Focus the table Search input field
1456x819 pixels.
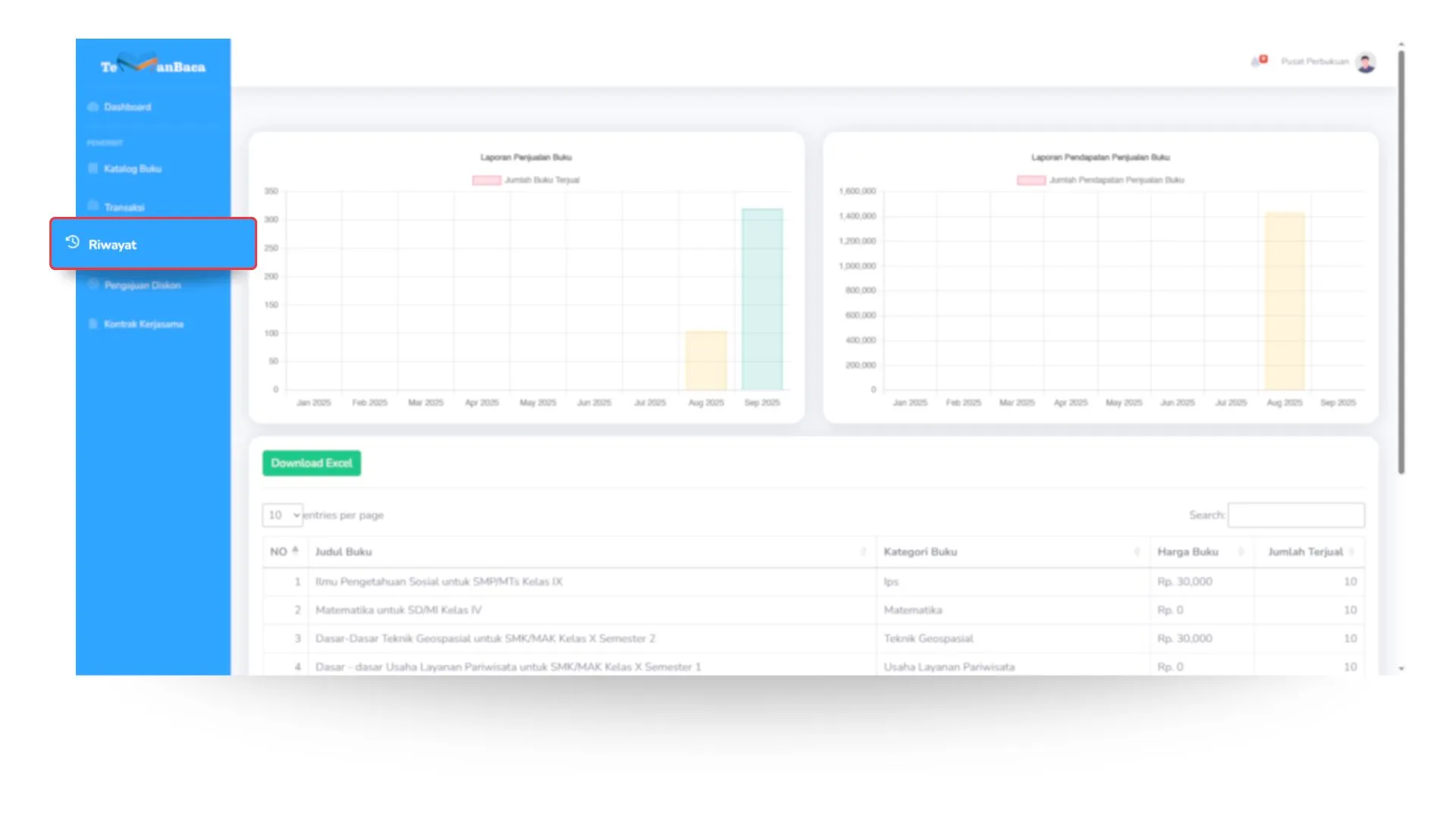(1295, 515)
